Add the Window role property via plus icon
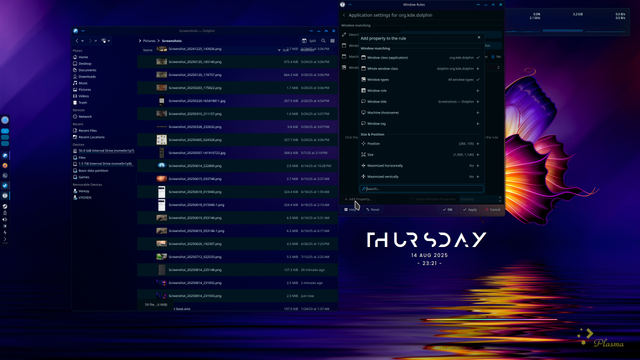Screen dimensions: 640x360 478,91
